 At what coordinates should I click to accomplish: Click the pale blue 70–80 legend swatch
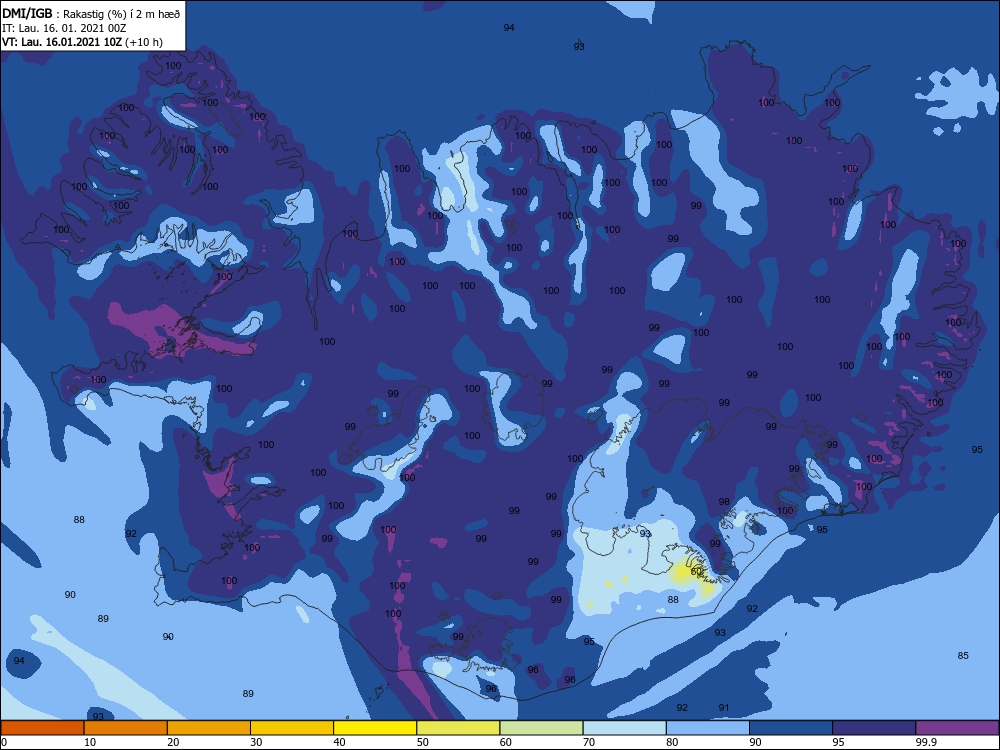click(x=624, y=728)
